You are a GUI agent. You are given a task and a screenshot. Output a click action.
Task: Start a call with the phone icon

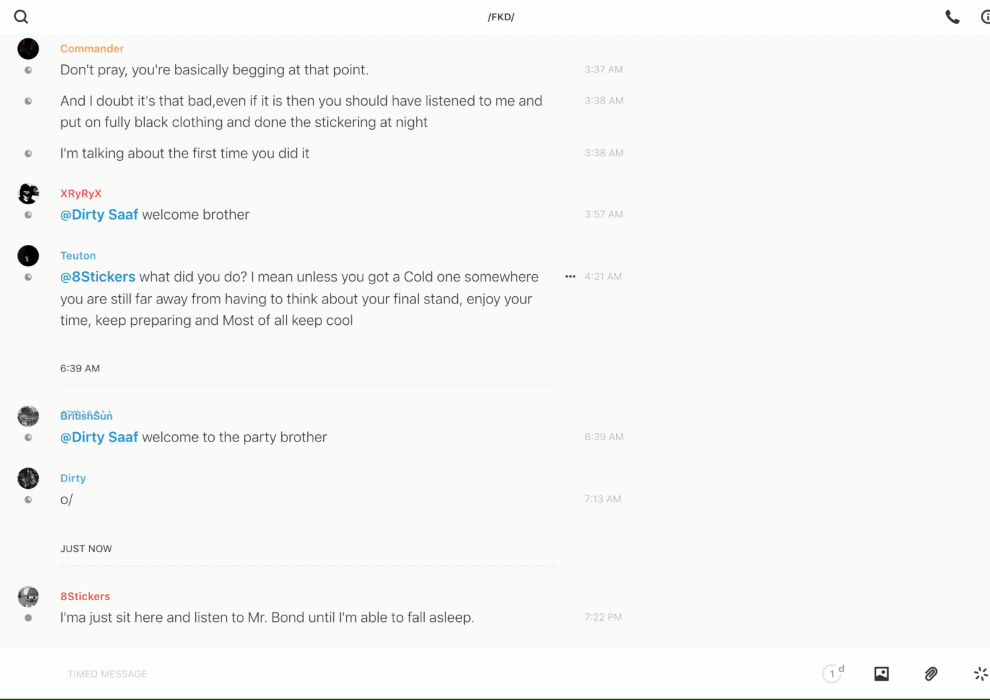point(952,17)
